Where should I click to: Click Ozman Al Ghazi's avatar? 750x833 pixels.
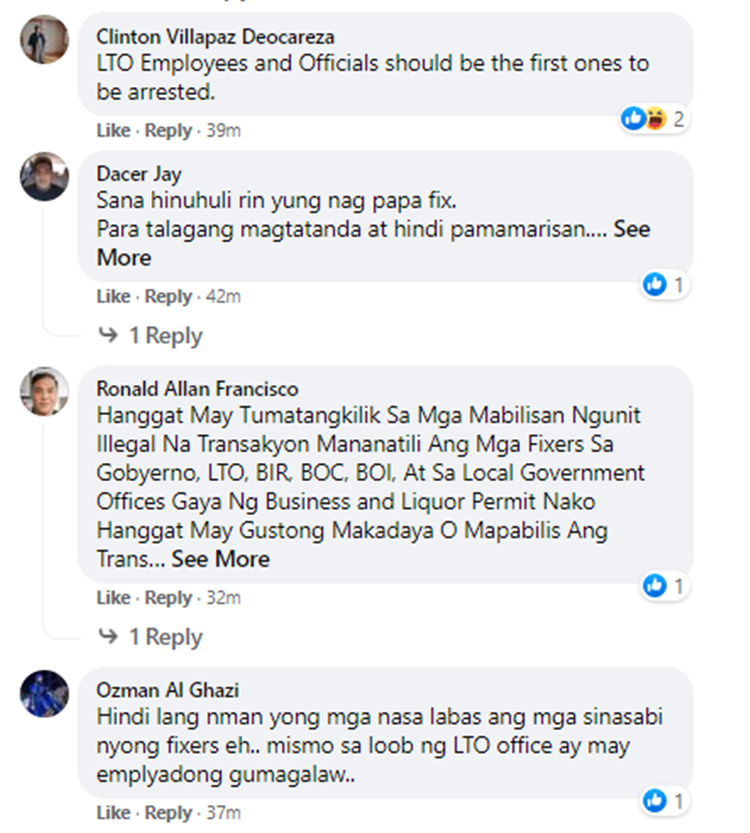click(x=45, y=693)
